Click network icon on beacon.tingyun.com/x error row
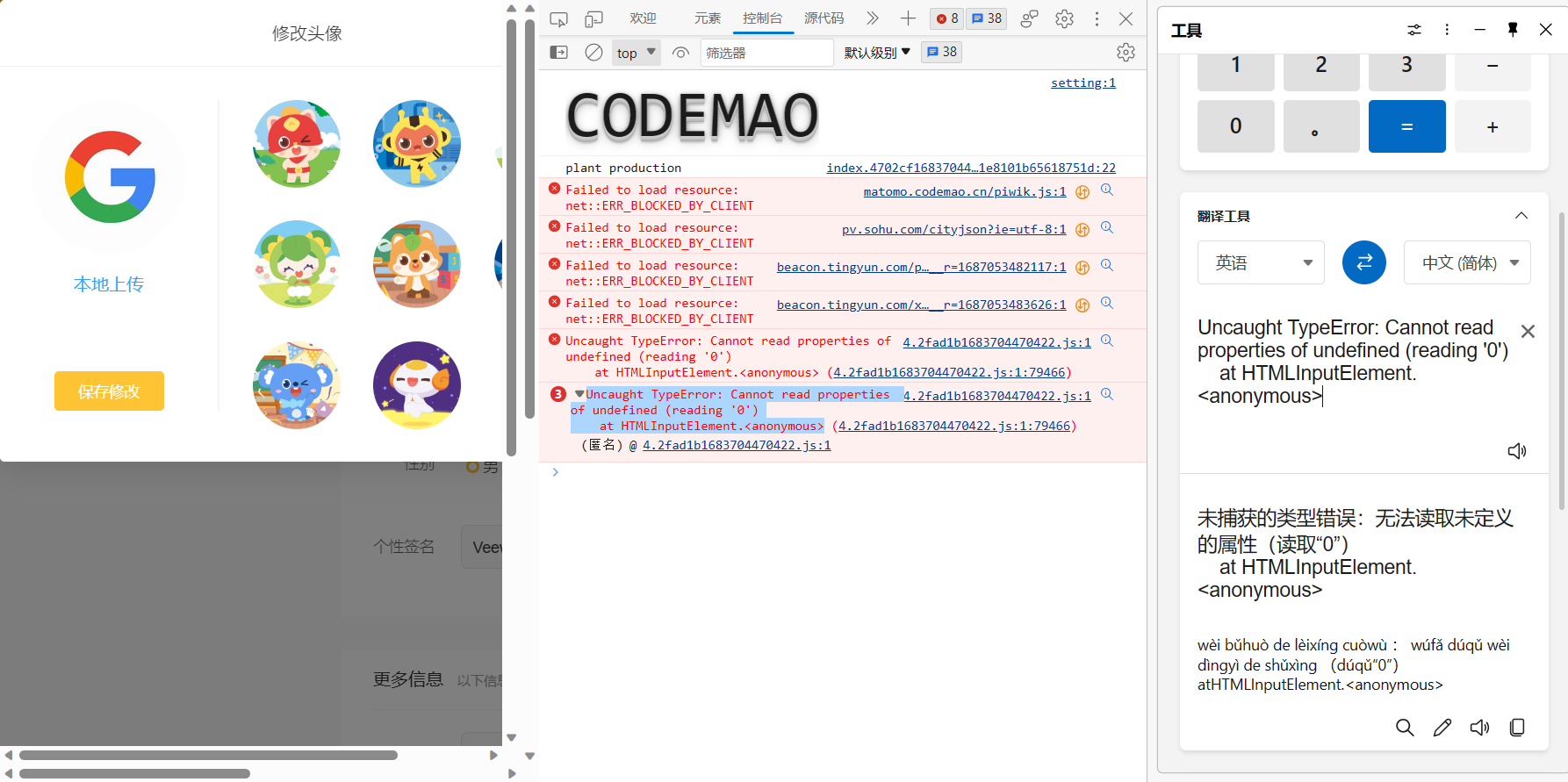 point(1082,305)
